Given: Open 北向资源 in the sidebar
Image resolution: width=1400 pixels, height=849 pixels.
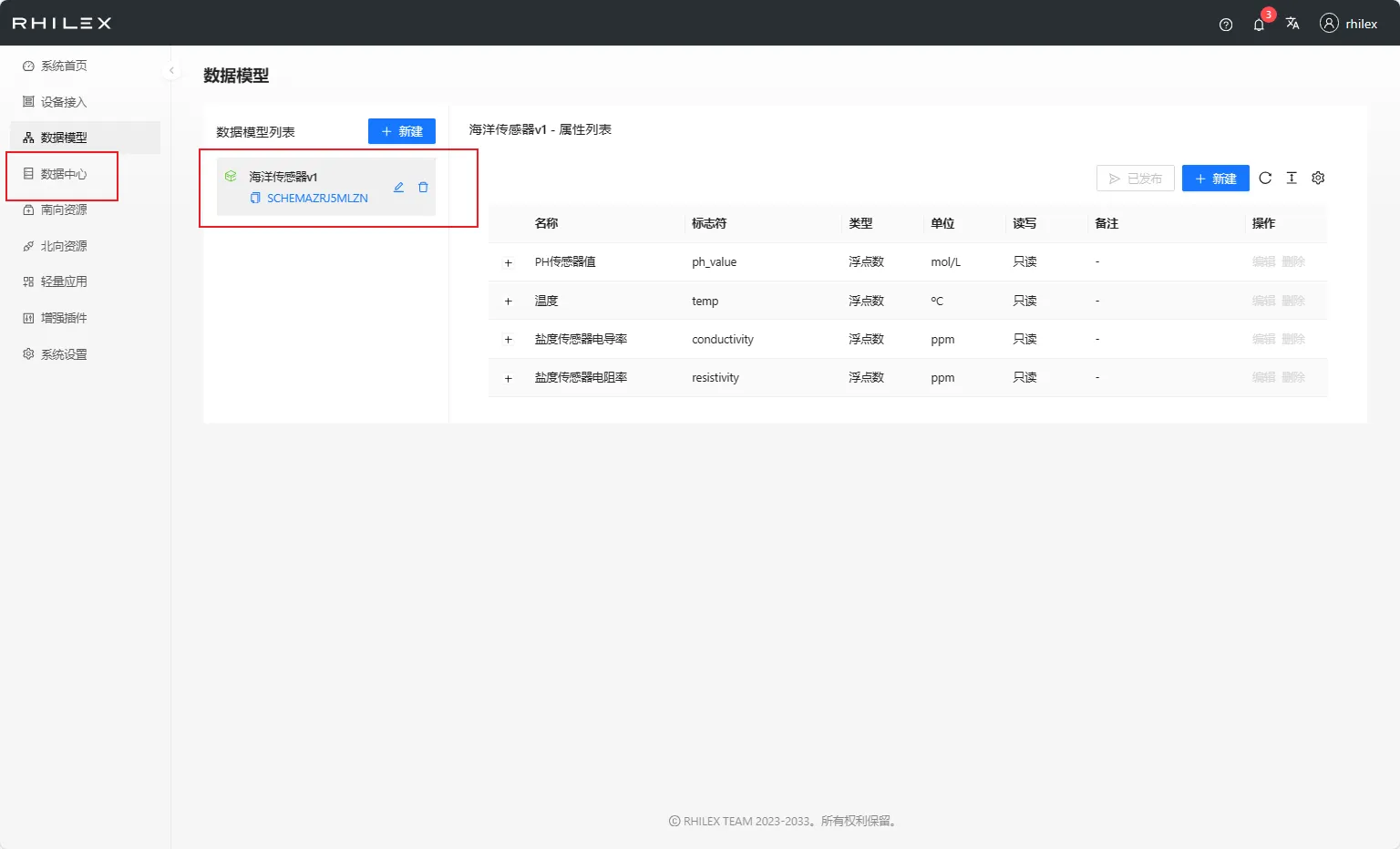Looking at the screenshot, I should point(86,246).
